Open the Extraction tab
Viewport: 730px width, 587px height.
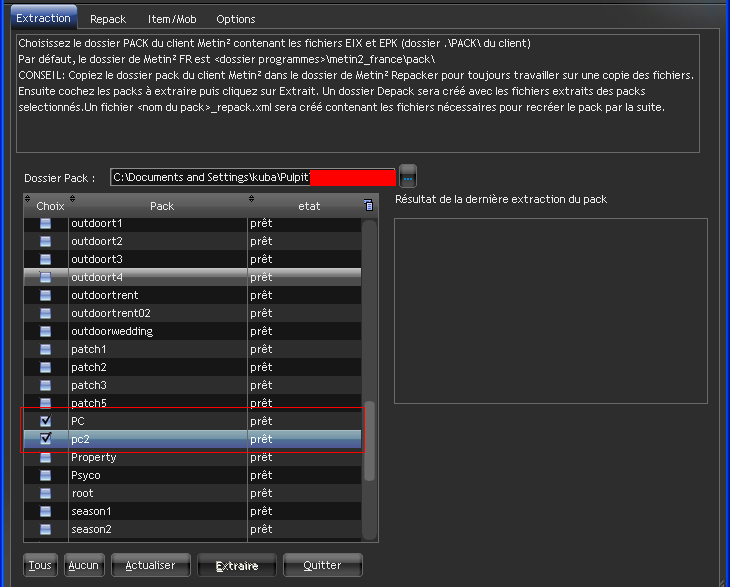[x=44, y=18]
